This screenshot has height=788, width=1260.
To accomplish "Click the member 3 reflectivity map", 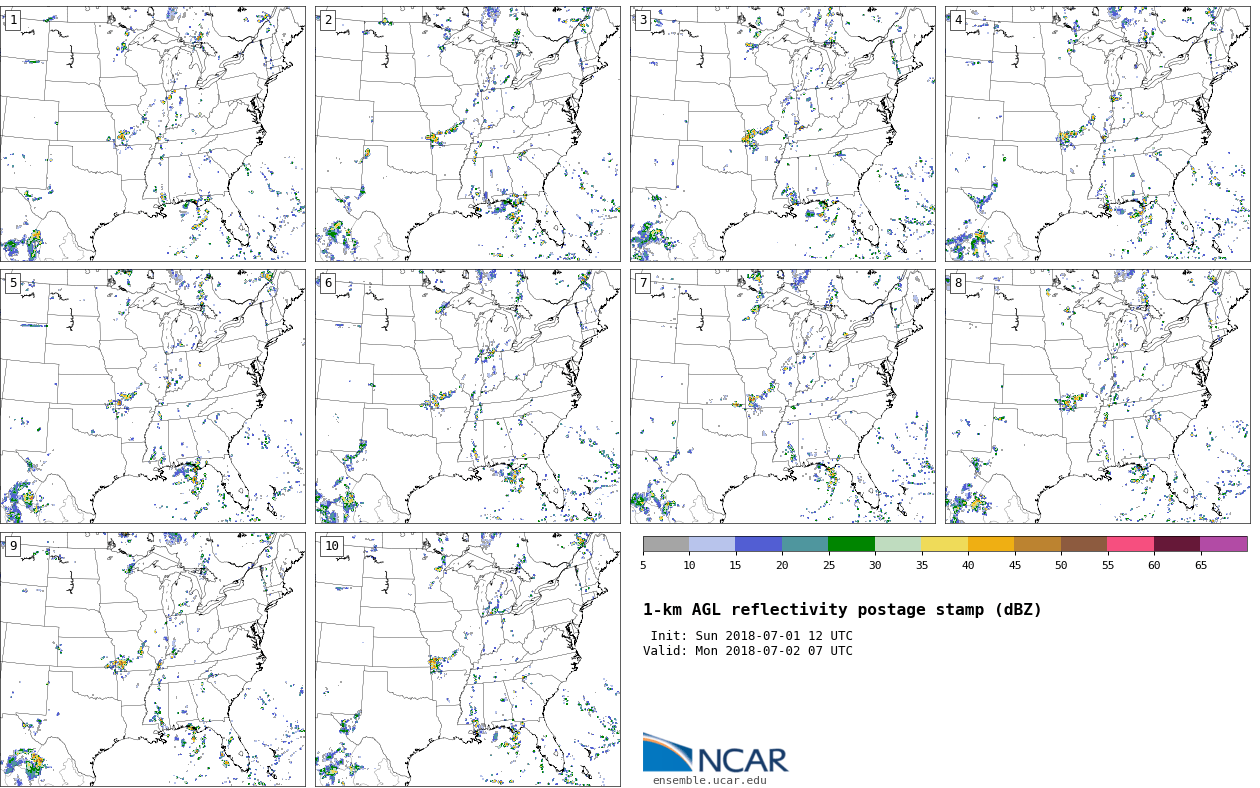I will (782, 134).
